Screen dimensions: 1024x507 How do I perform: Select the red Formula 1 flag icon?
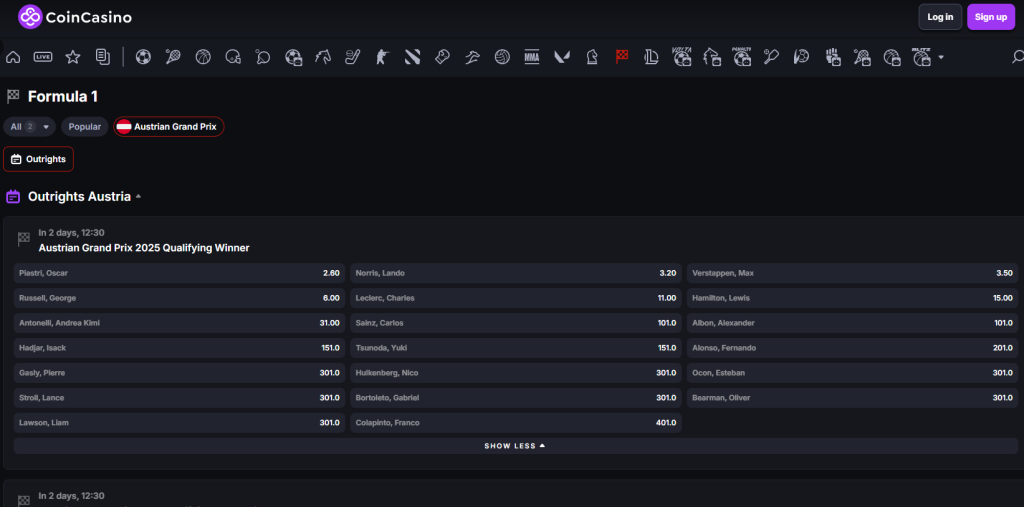pyautogui.click(x=622, y=57)
